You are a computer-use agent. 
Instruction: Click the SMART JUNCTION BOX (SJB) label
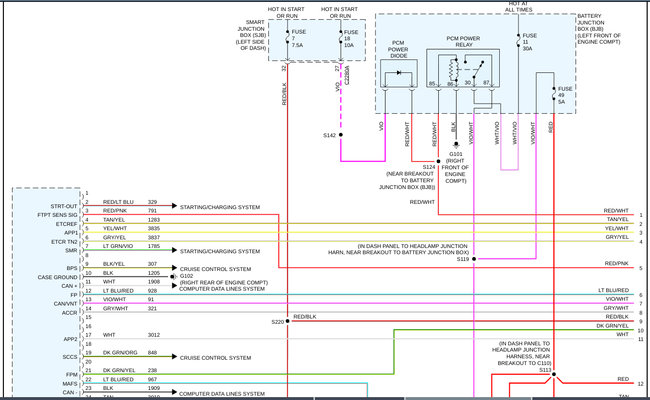click(252, 35)
